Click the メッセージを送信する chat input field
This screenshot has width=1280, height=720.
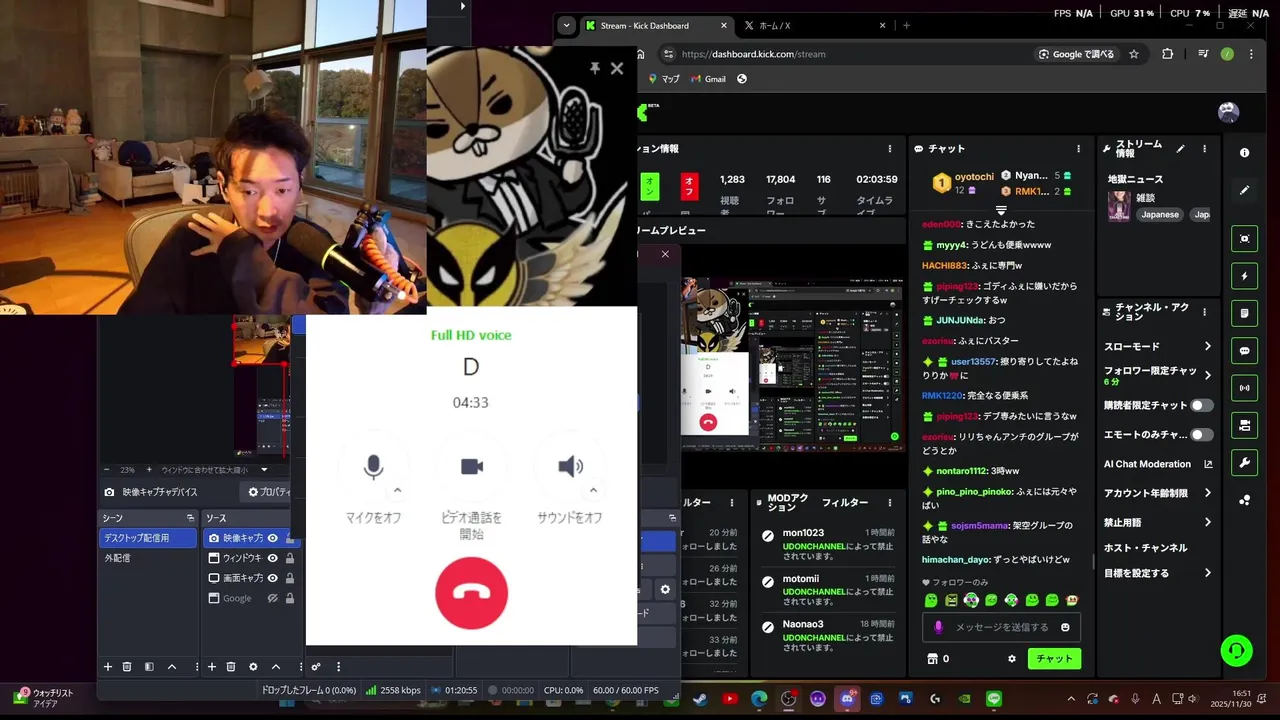click(x=1001, y=627)
